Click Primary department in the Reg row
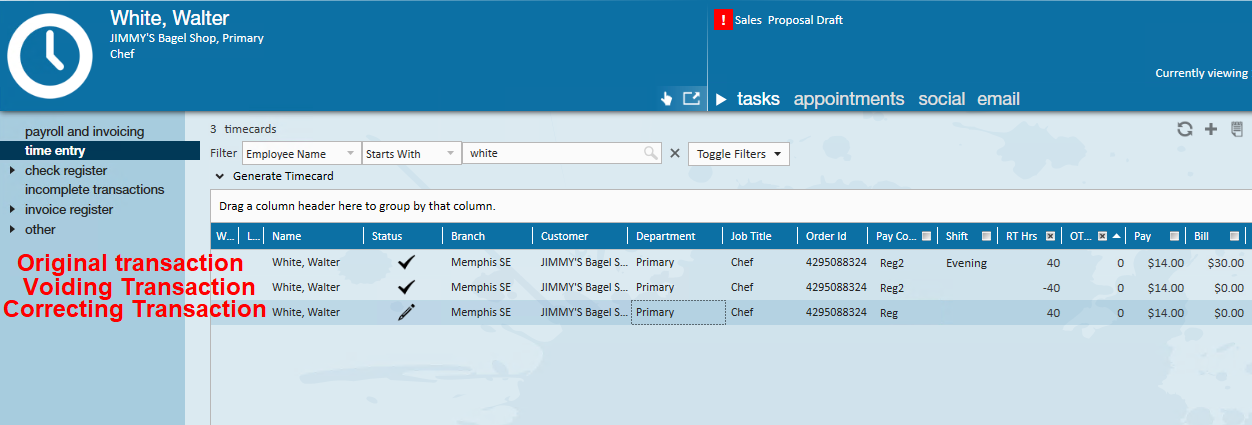This screenshot has height=425, width=1252. (x=678, y=312)
